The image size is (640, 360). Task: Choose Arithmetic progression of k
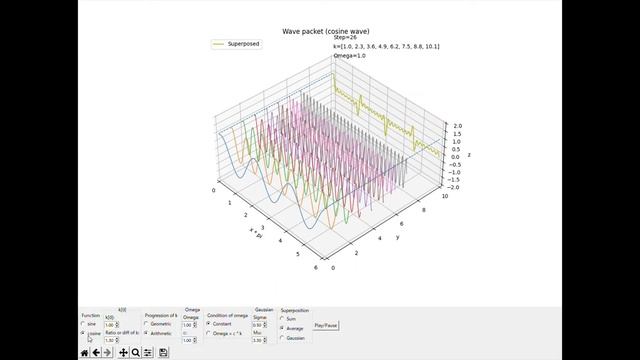(x=146, y=333)
